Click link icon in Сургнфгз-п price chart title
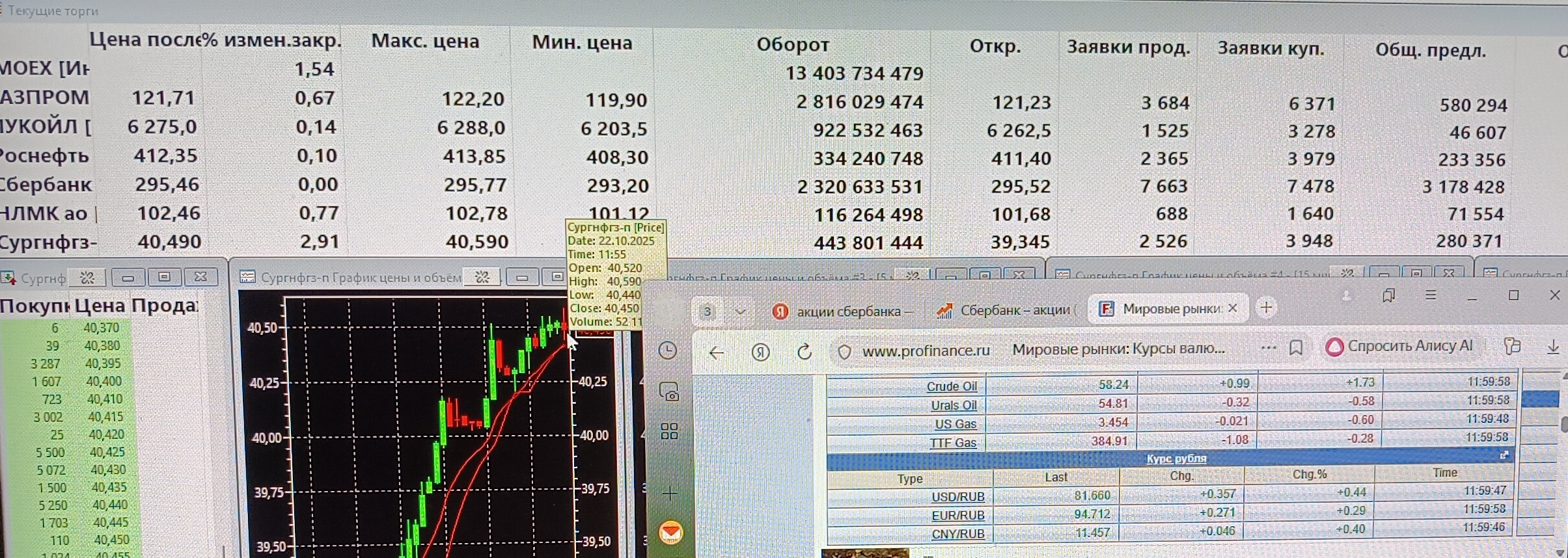The image size is (1568, 558). (482, 278)
